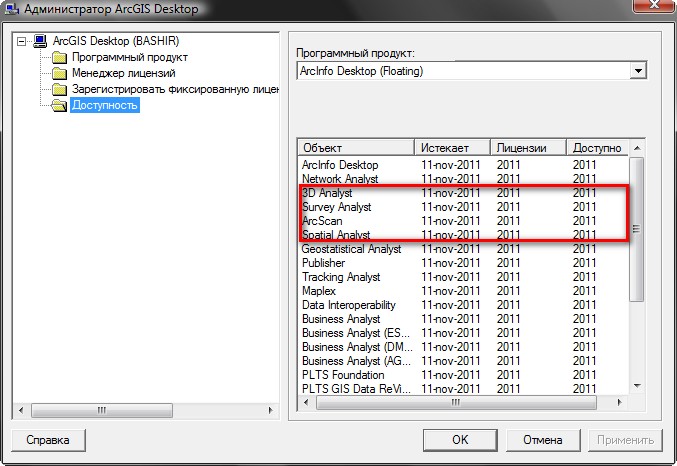Confirm with the OK button
The width and height of the screenshot is (677, 466).
click(460, 440)
